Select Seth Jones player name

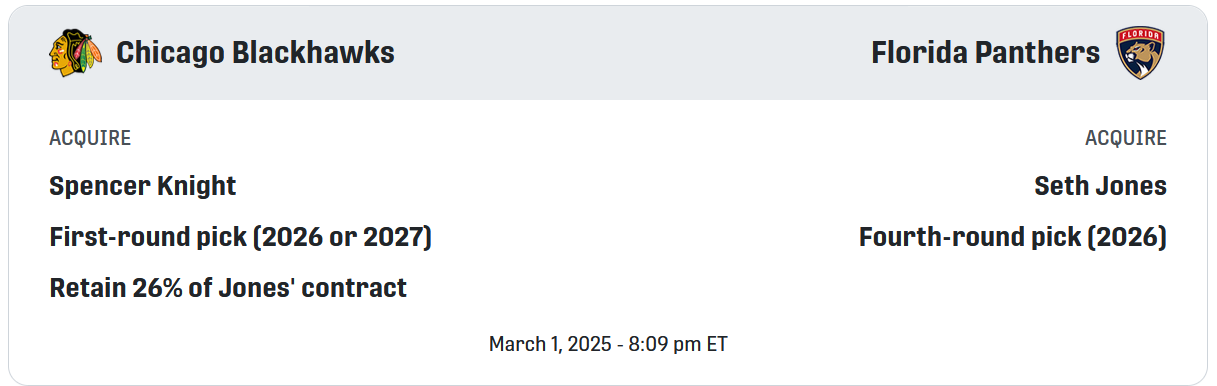(1100, 186)
